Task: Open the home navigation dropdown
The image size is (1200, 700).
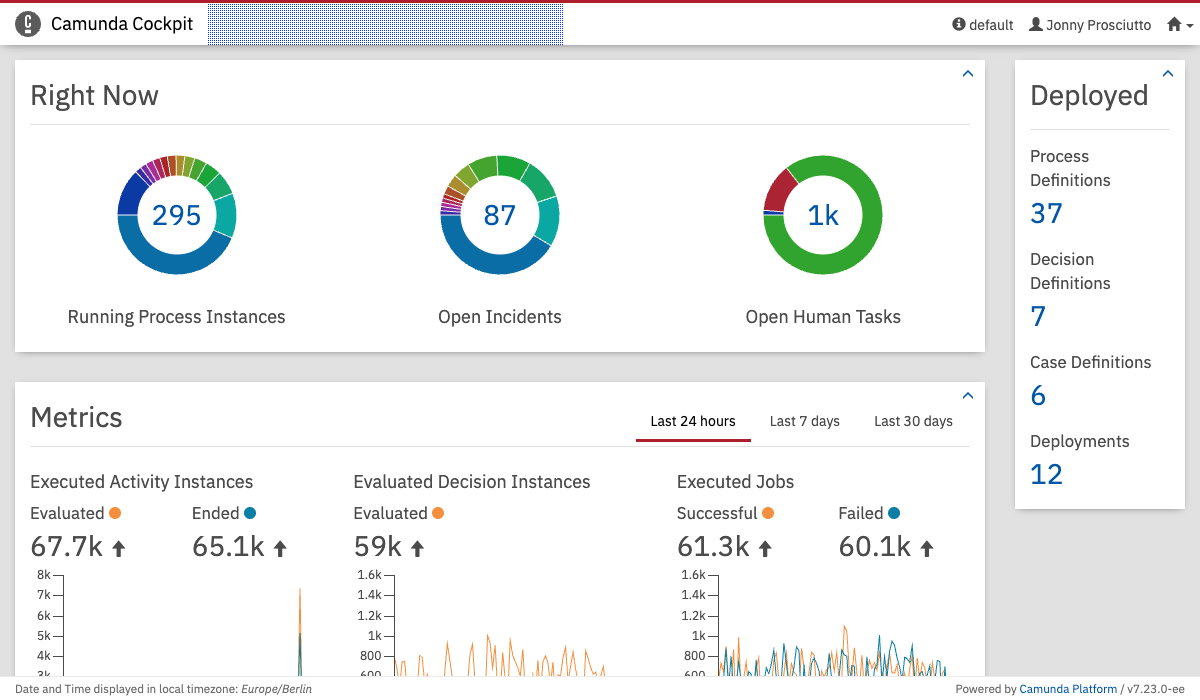Action: tap(1180, 25)
